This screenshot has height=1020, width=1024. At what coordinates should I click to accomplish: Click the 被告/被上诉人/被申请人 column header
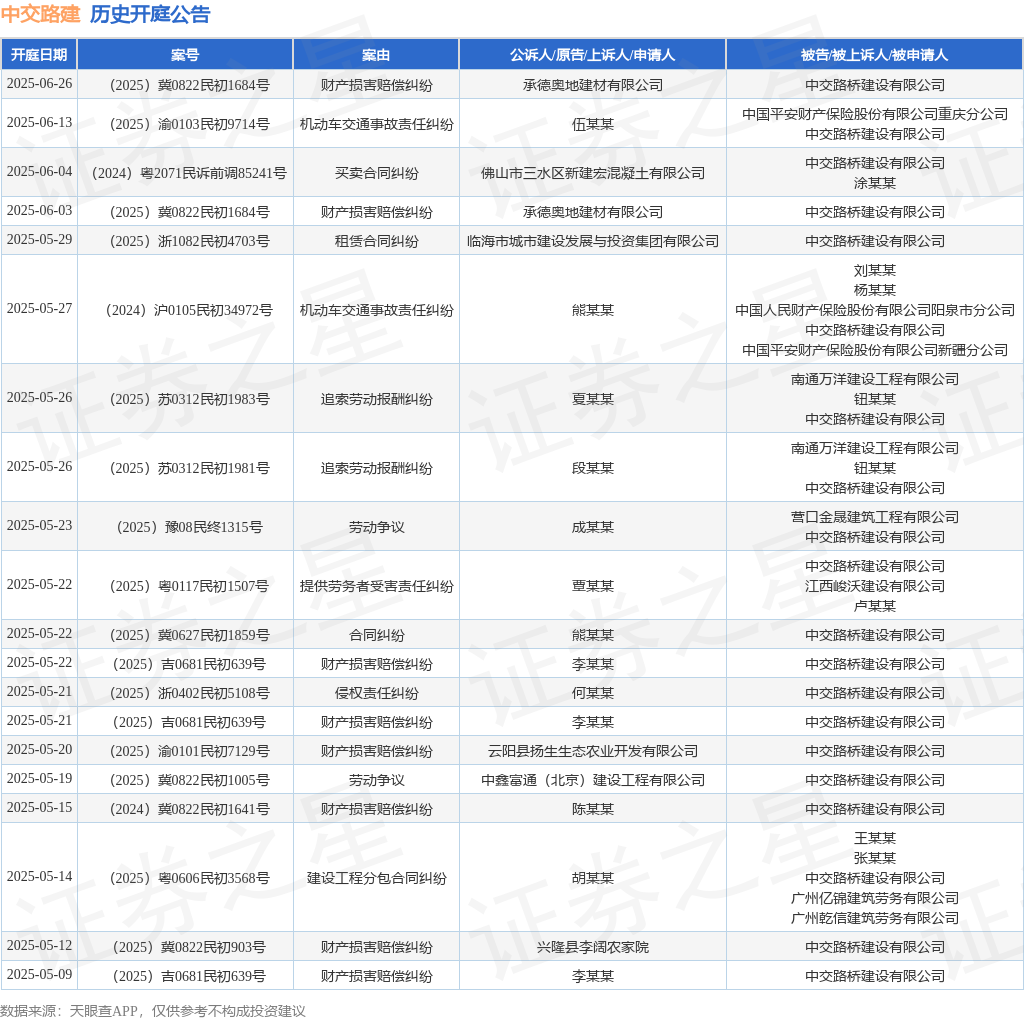pos(874,55)
